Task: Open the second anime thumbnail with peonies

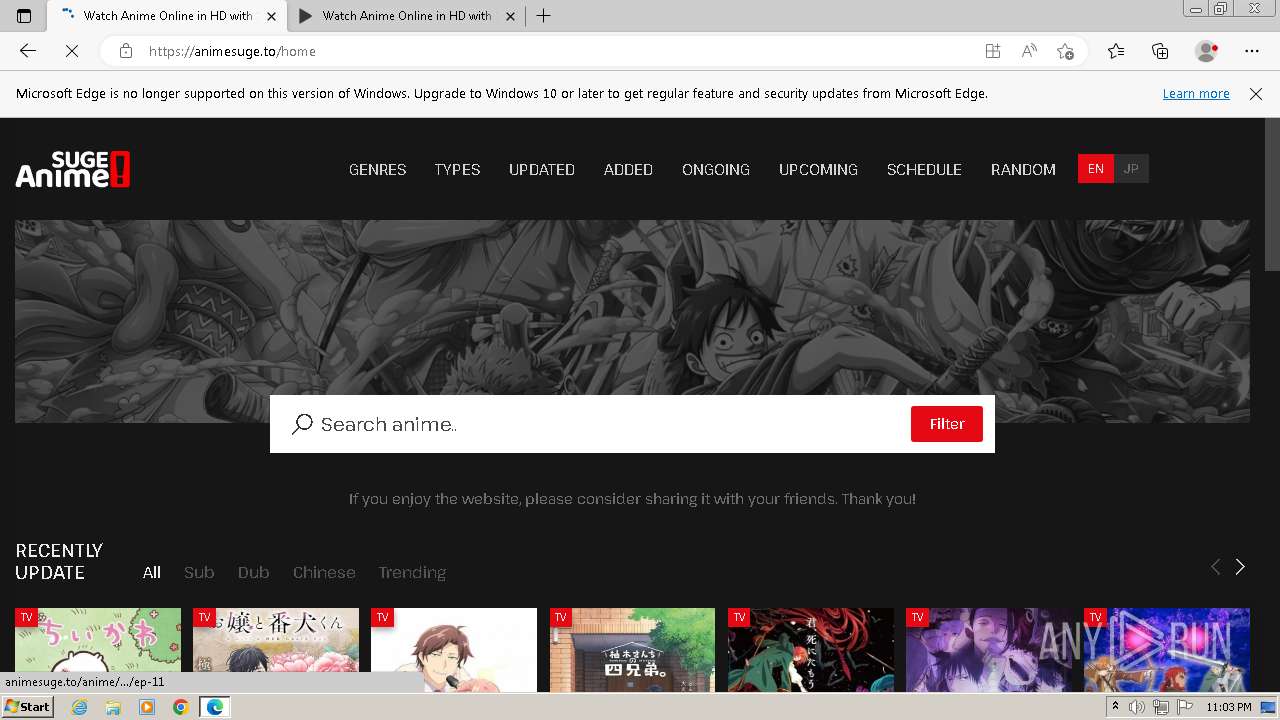Action: 276,650
